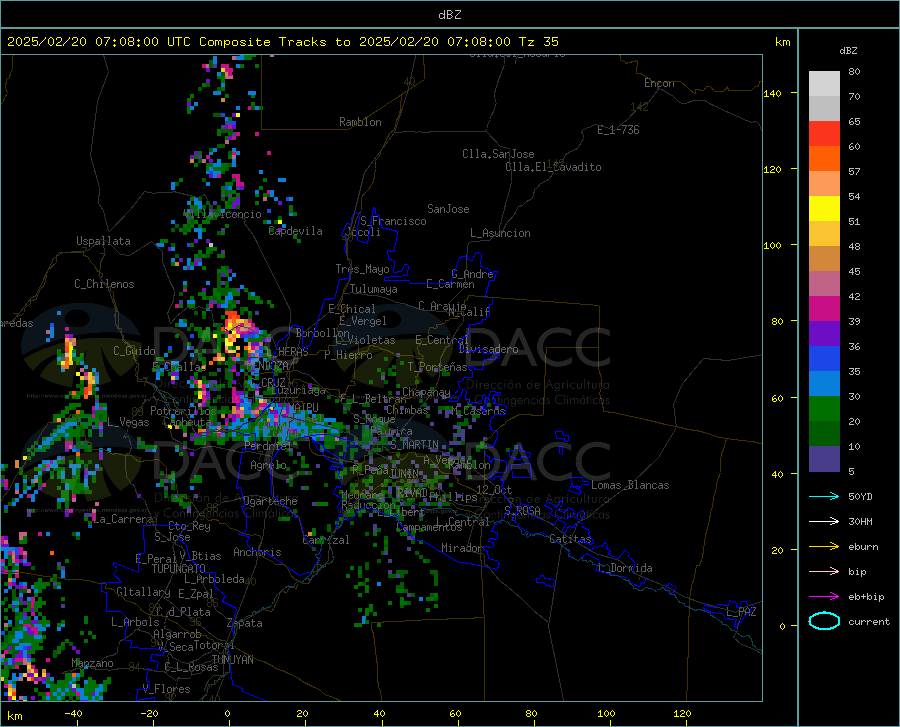Click the TUPUNGATO map label

[179, 569]
